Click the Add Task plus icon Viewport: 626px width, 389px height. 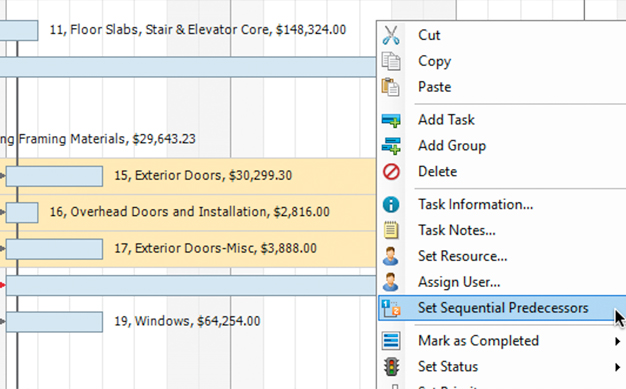pyautogui.click(x=391, y=120)
